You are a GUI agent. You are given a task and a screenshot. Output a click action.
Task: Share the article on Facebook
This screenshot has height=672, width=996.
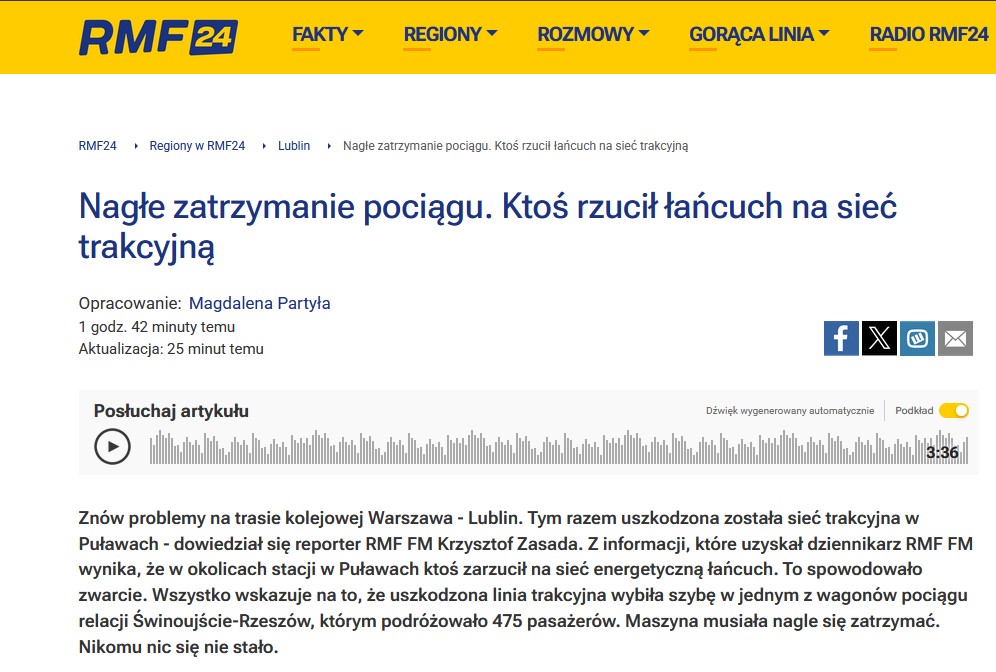tap(841, 338)
